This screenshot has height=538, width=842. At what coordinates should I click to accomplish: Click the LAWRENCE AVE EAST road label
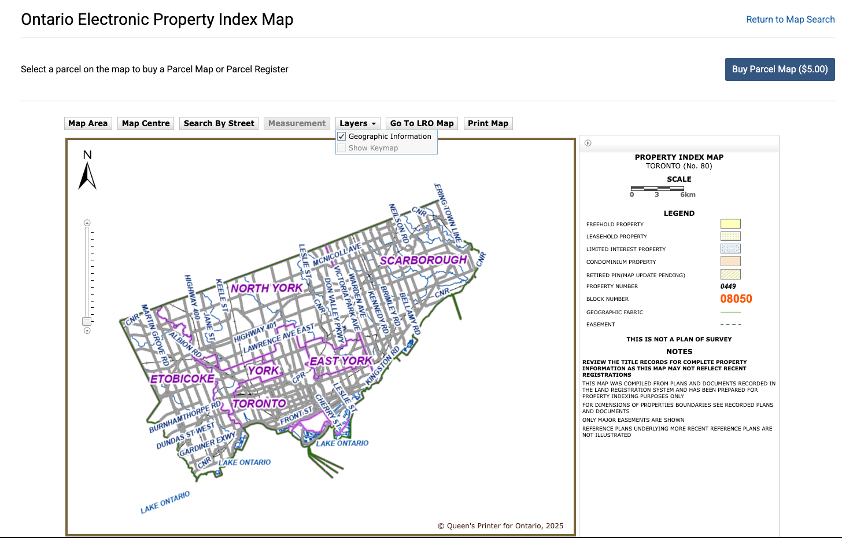pos(279,338)
